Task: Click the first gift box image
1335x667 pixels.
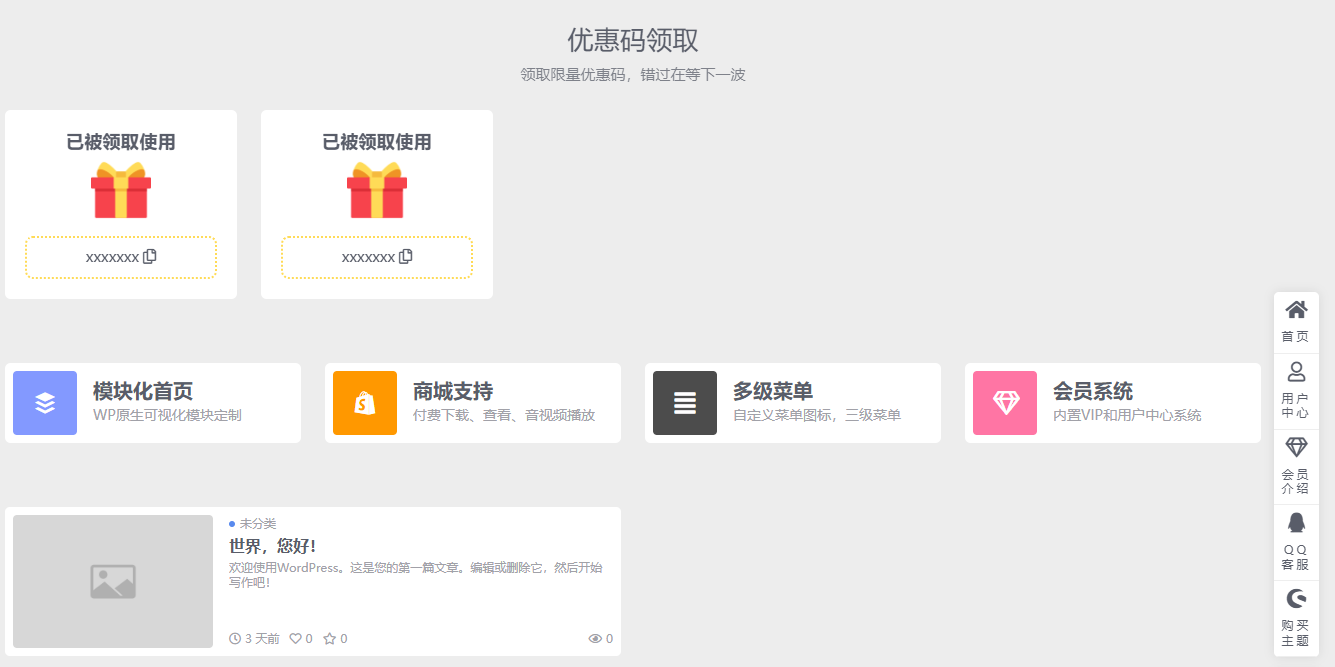Action: click(x=121, y=191)
